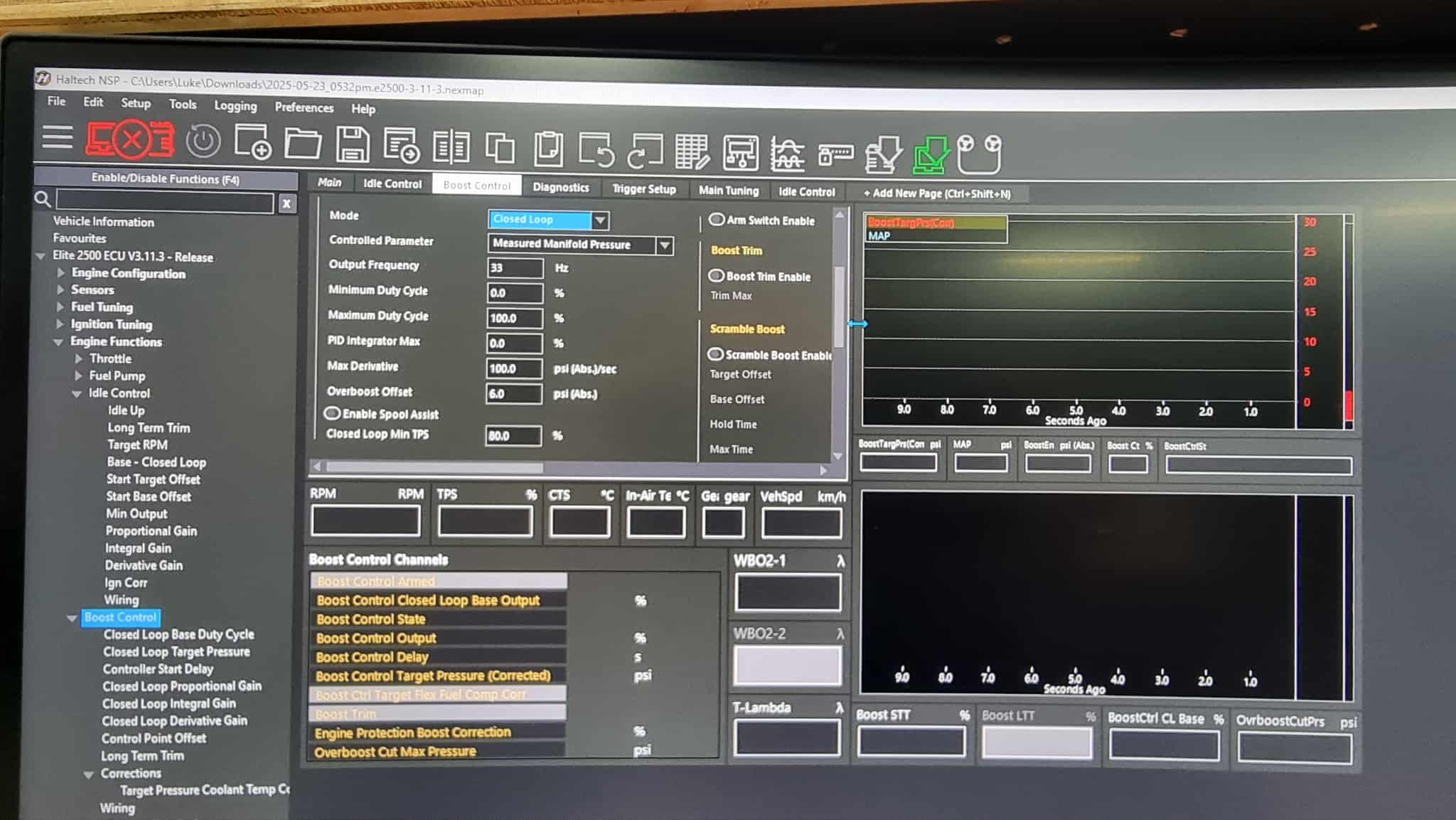The height and width of the screenshot is (820, 1456).
Task: Collapse the Idle Control tree node
Action: [x=77, y=394]
